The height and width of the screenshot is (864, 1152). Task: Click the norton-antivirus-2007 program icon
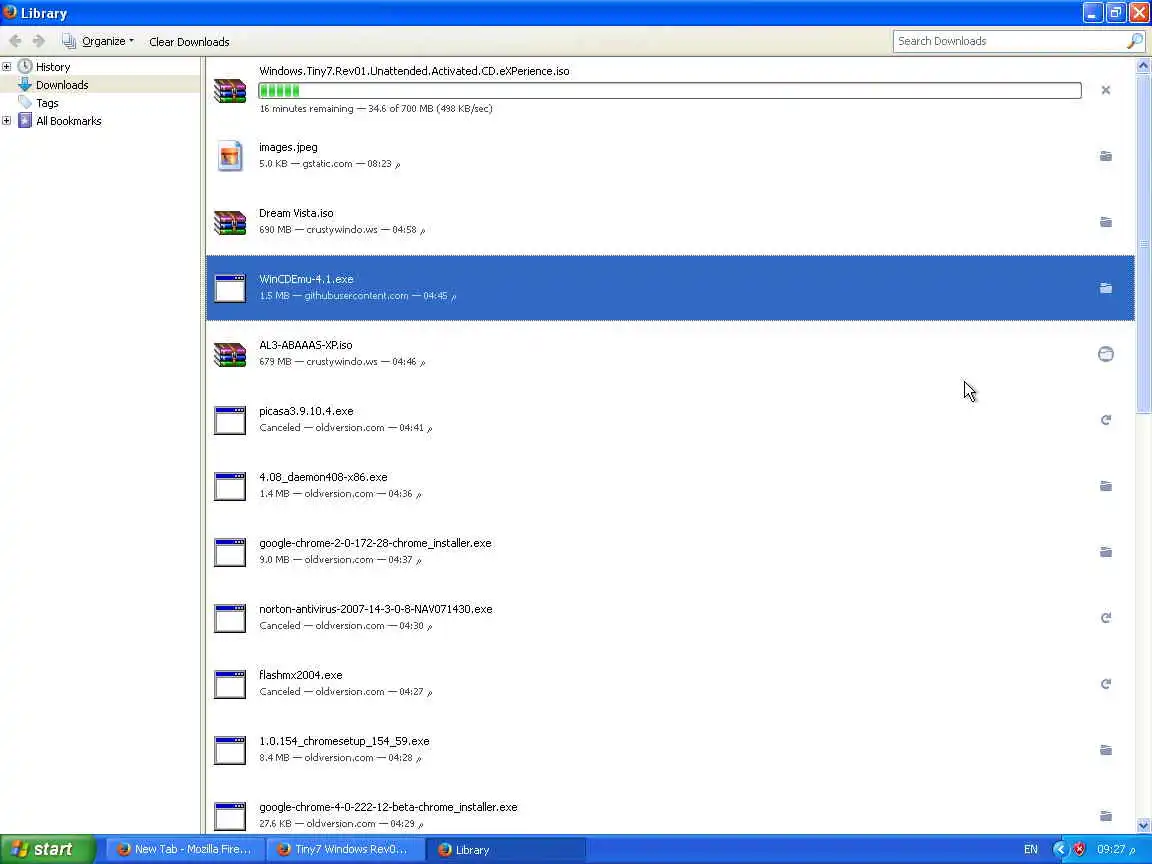pyautogui.click(x=230, y=618)
